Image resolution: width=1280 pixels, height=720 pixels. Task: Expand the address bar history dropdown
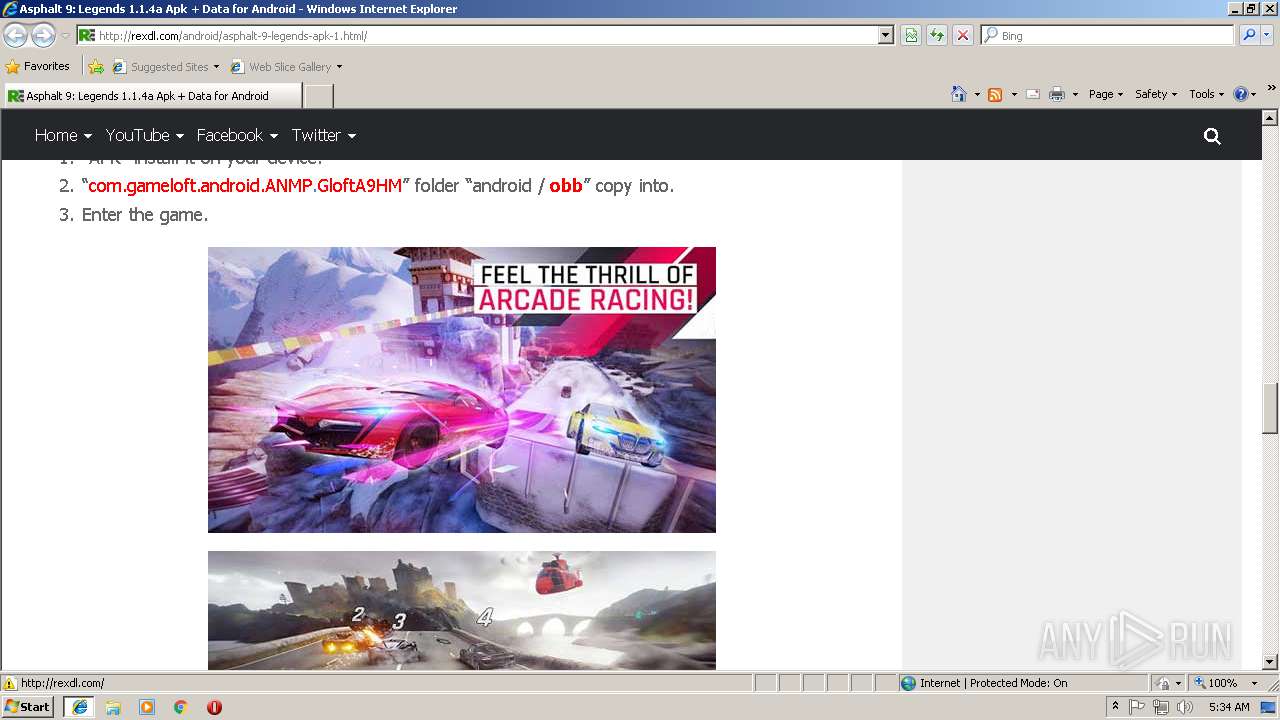pos(885,35)
